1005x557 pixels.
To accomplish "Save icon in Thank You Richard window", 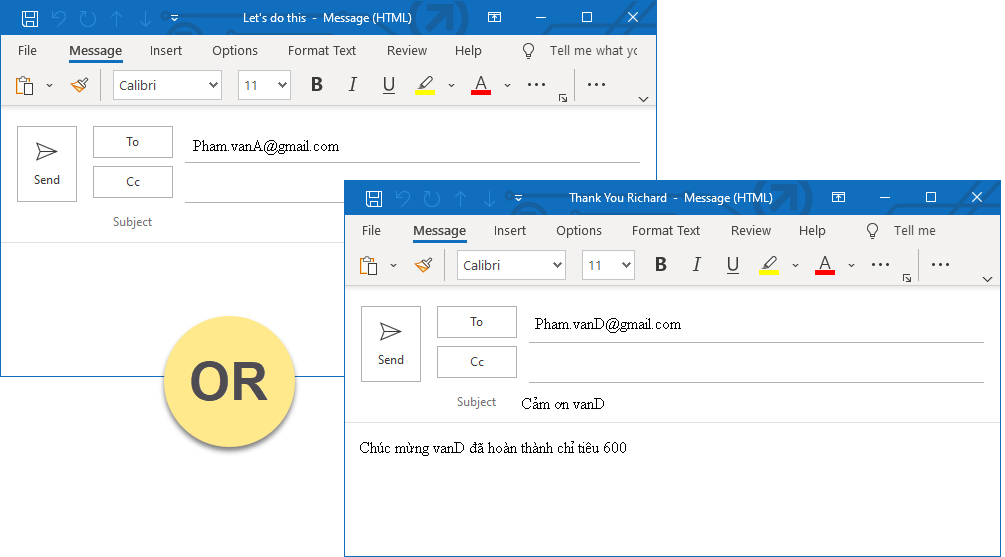I will tap(374, 199).
